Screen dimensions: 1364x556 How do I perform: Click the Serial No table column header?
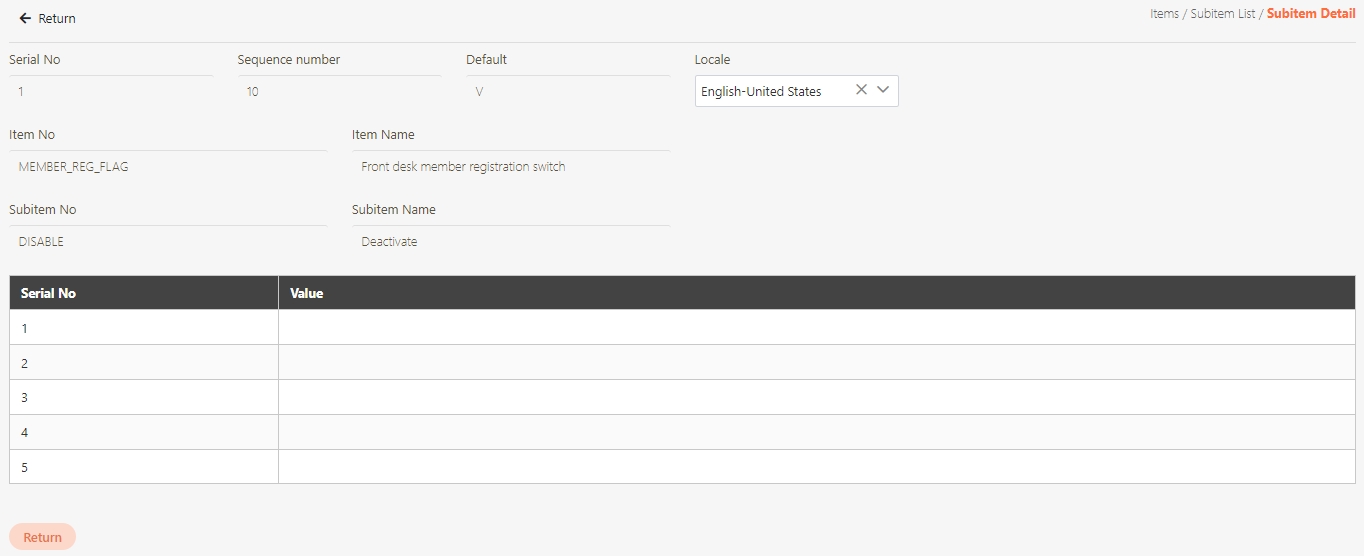click(48, 293)
